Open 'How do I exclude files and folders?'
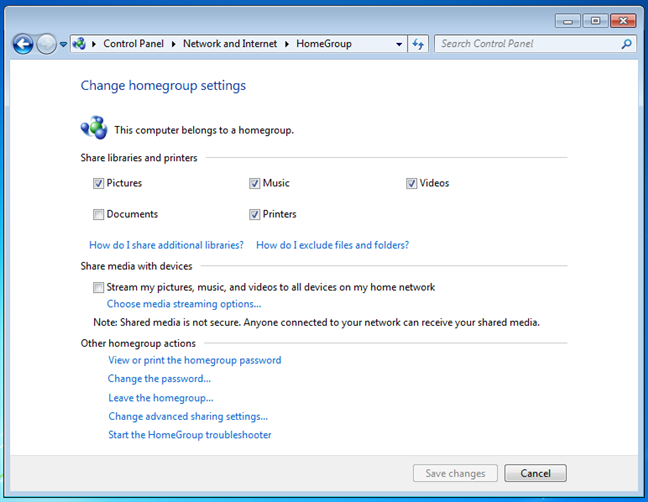Viewport: 648px width, 502px height. [x=333, y=245]
